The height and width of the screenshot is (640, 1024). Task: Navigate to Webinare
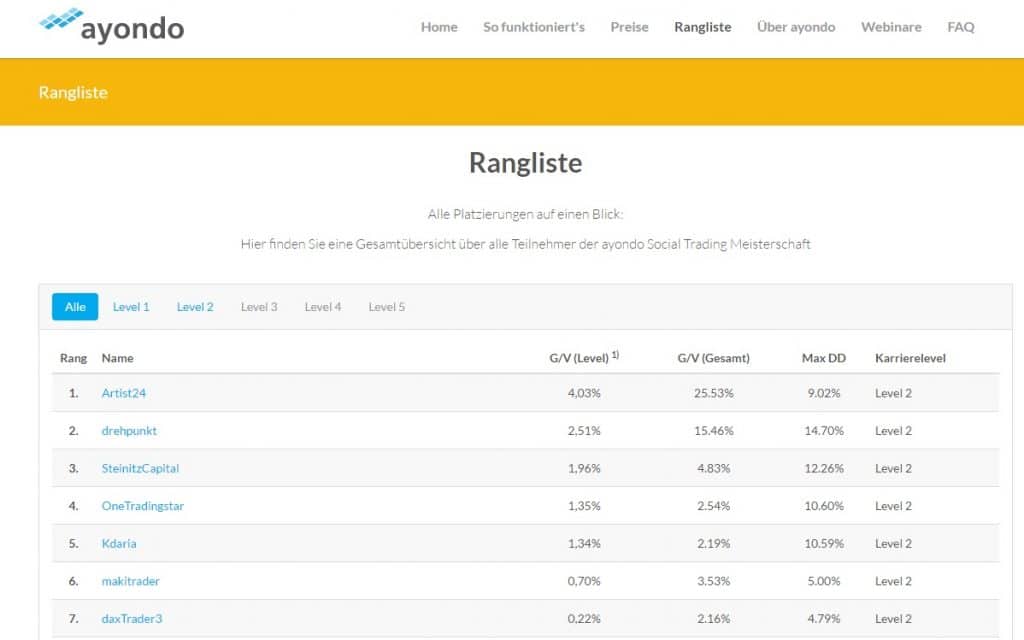[891, 27]
